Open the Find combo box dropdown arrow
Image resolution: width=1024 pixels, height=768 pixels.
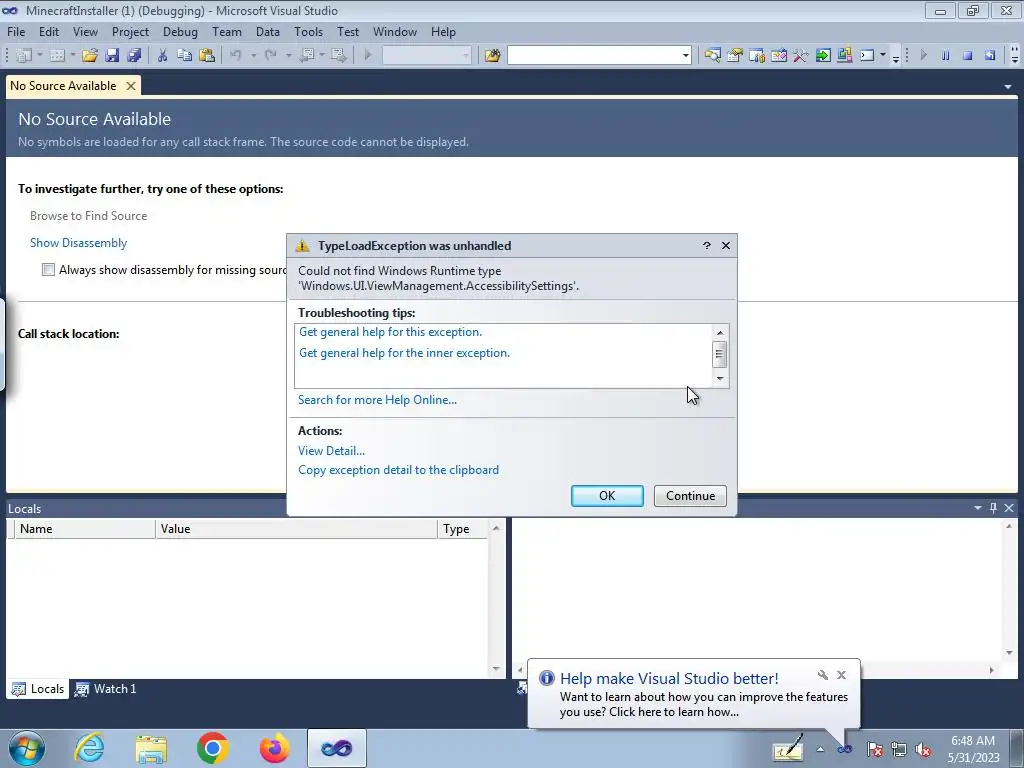tap(685, 56)
